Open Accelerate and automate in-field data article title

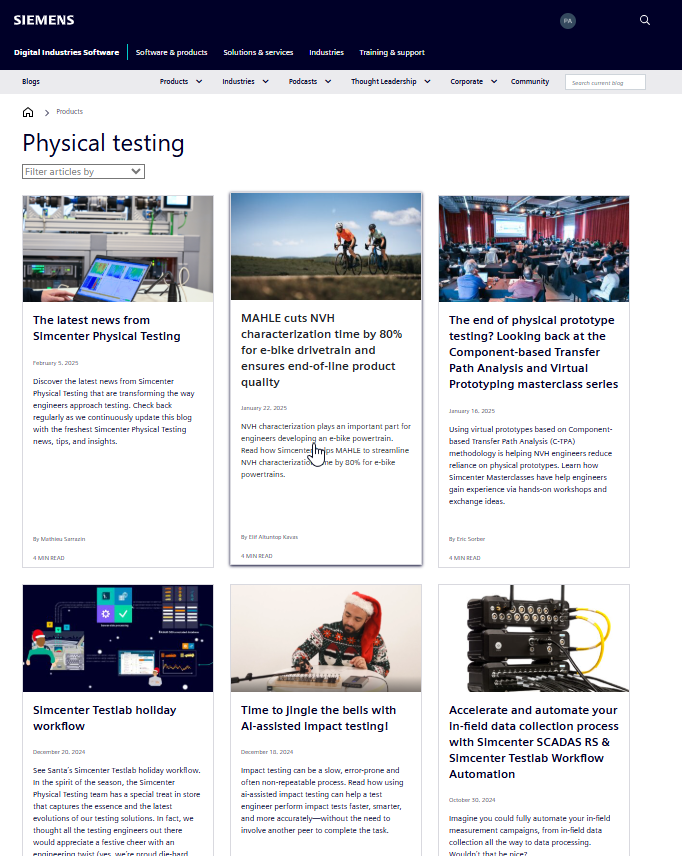click(x=533, y=742)
